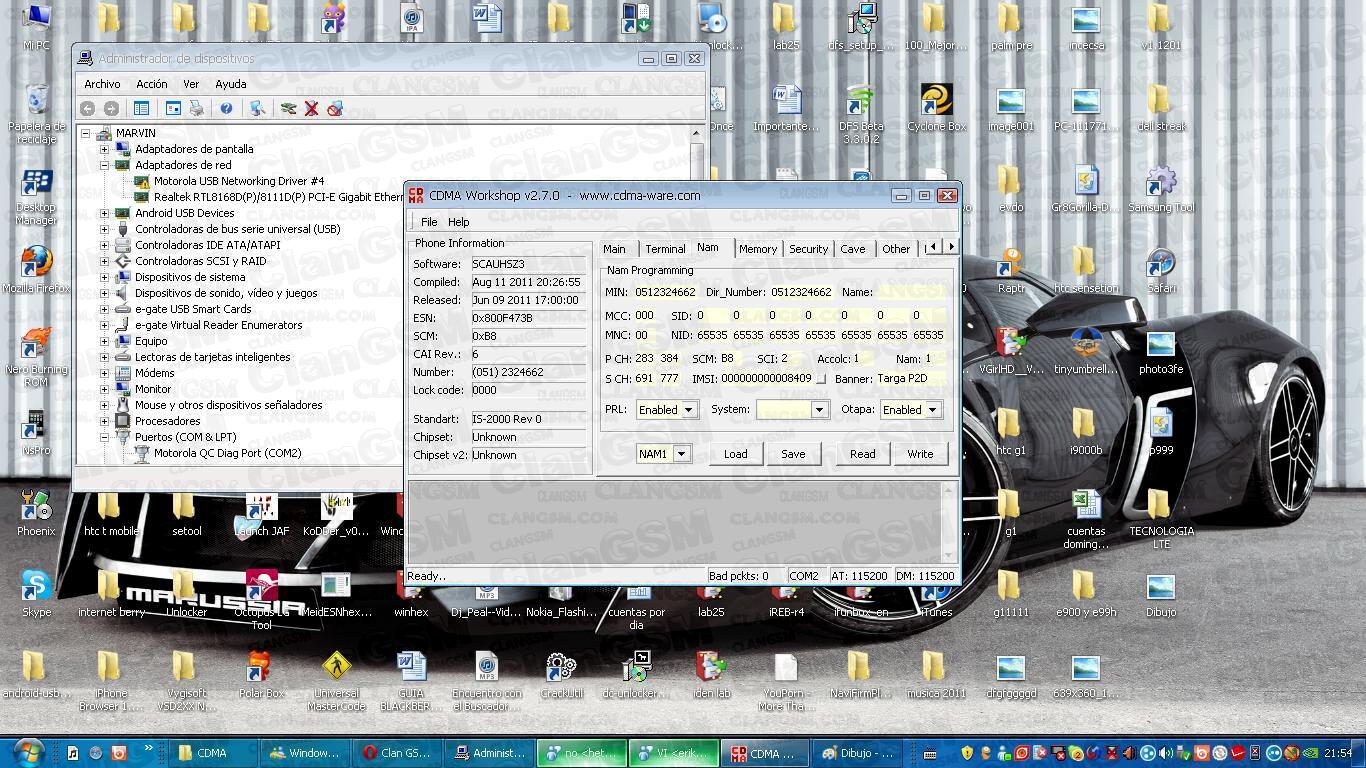
Task: Open Phoenix desktop shortcut
Action: click(36, 512)
